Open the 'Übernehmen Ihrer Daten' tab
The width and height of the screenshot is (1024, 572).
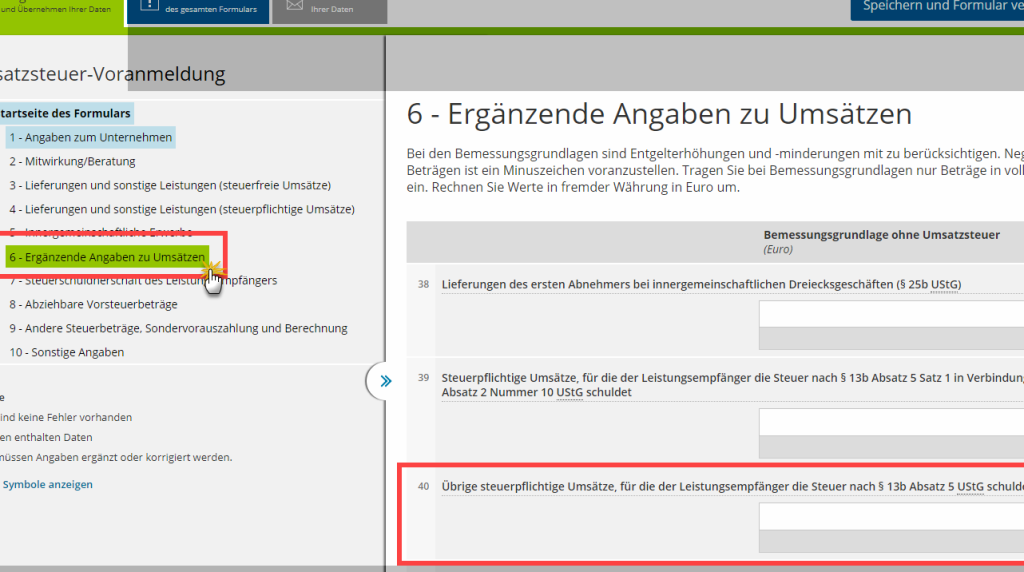(x=60, y=10)
